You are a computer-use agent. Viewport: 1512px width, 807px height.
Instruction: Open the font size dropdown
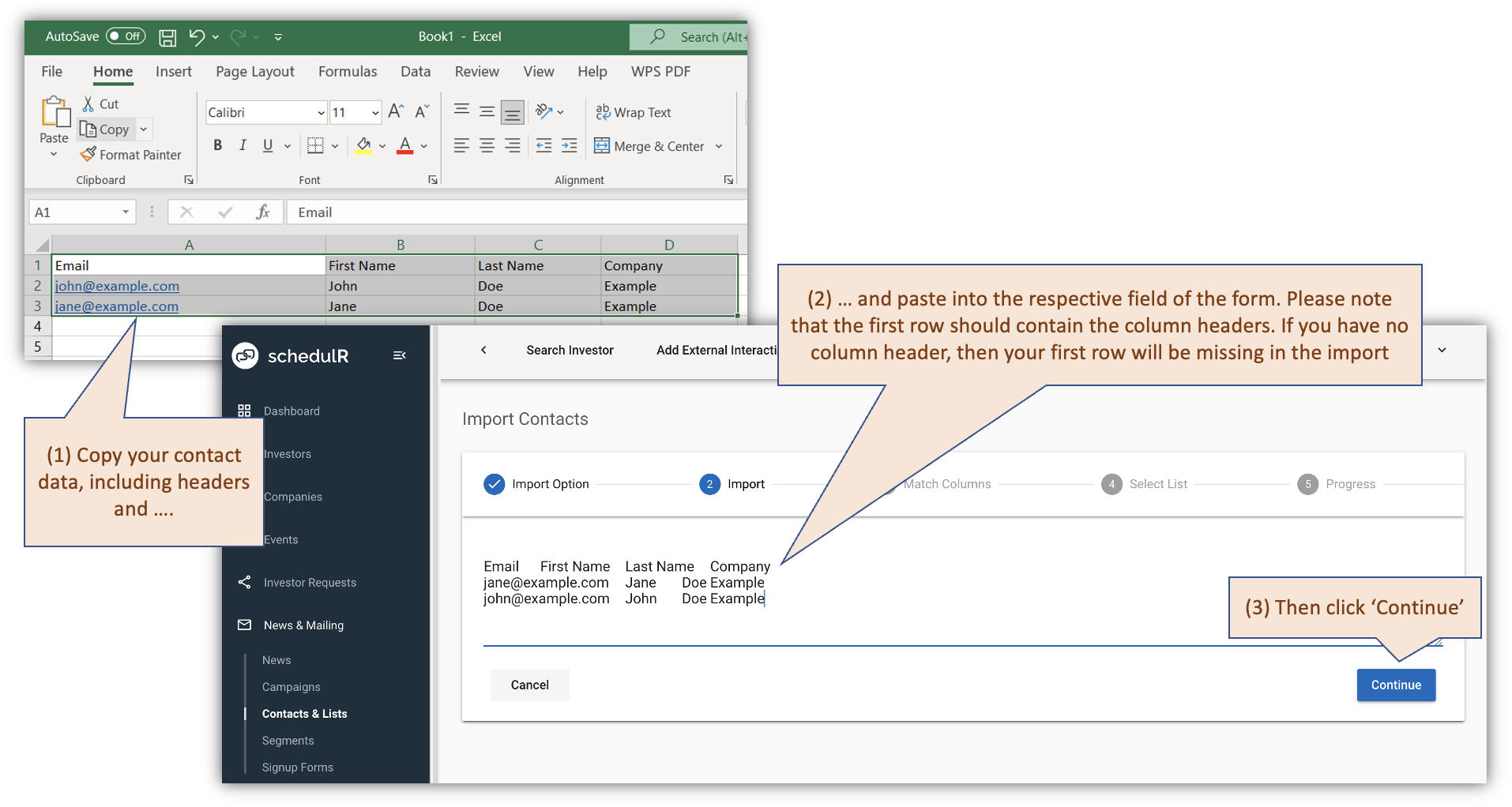[377, 112]
